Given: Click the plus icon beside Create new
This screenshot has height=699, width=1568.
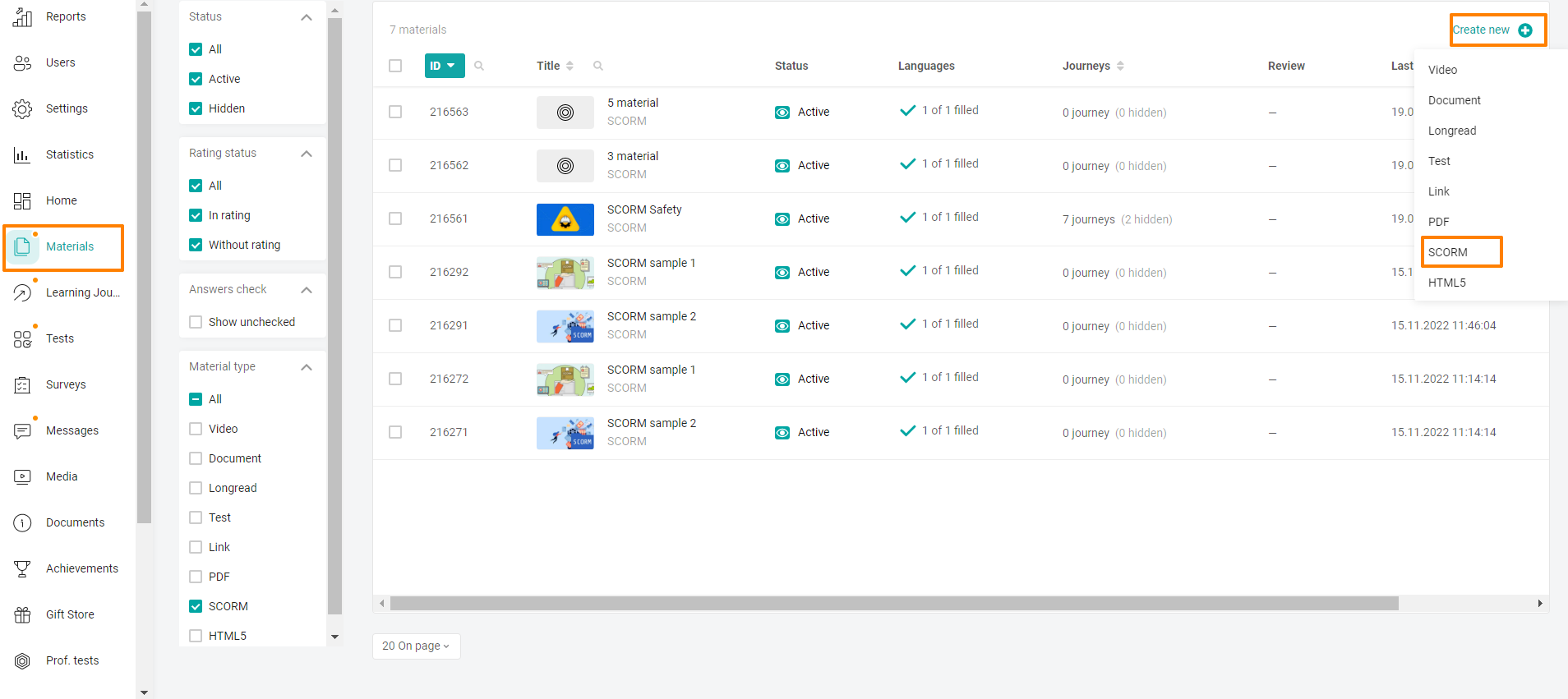Looking at the screenshot, I should pyautogui.click(x=1525, y=30).
